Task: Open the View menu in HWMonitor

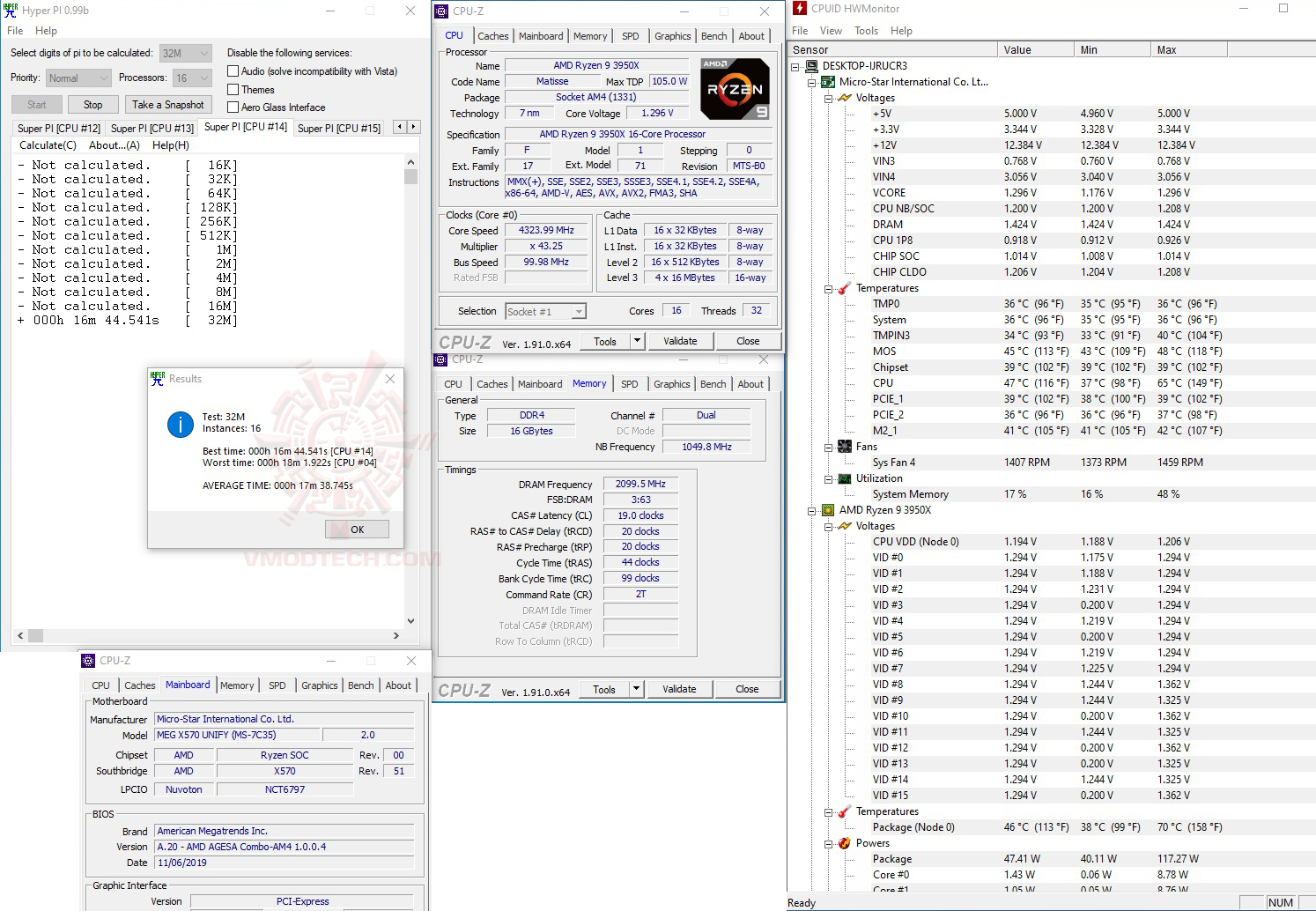Action: [x=831, y=30]
